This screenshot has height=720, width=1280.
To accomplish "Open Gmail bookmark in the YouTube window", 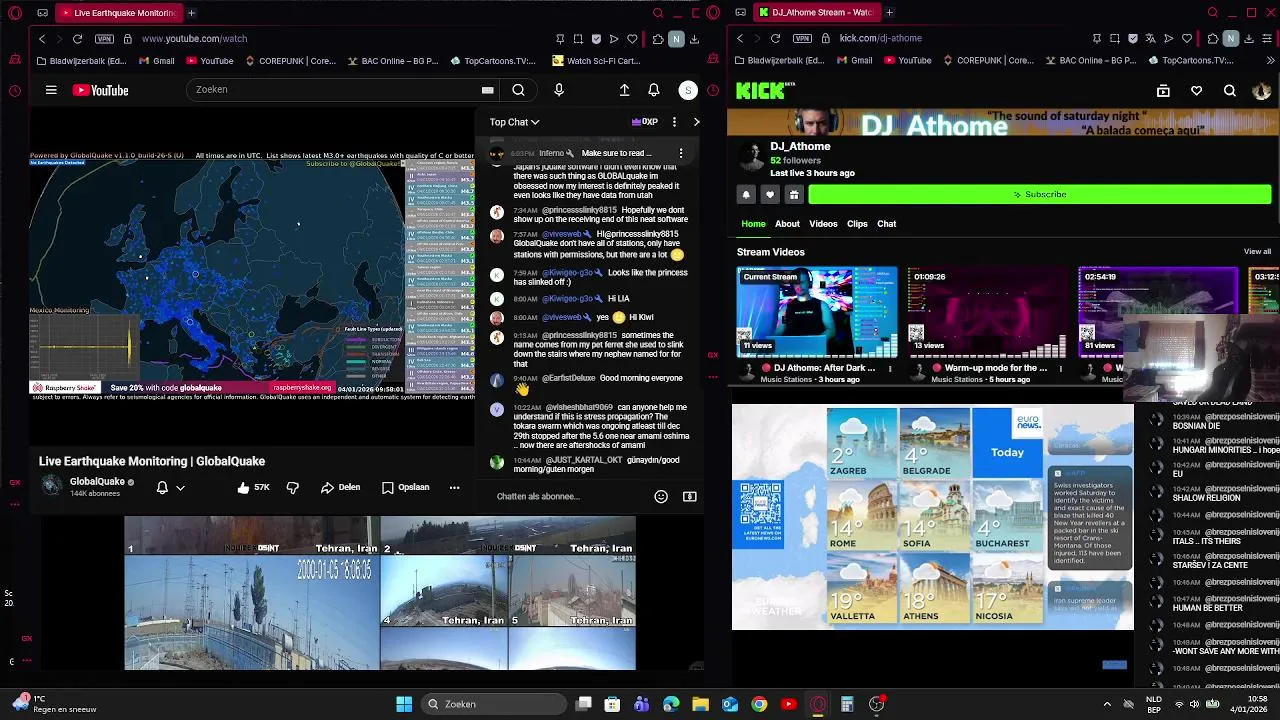I will click(157, 61).
